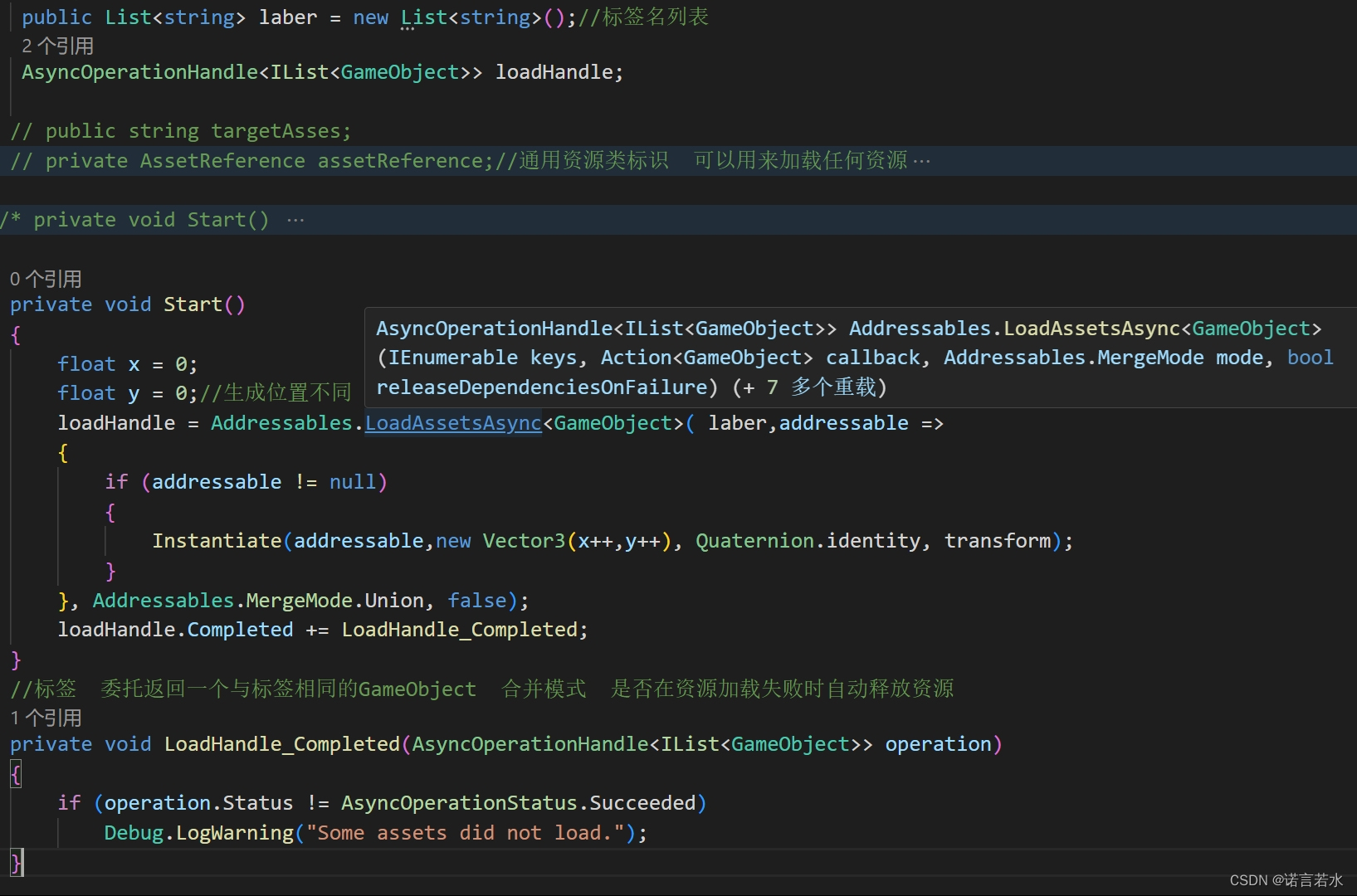Open the '0 个引用' code lens above Start
The height and width of the screenshot is (896, 1357).
[x=46, y=279]
